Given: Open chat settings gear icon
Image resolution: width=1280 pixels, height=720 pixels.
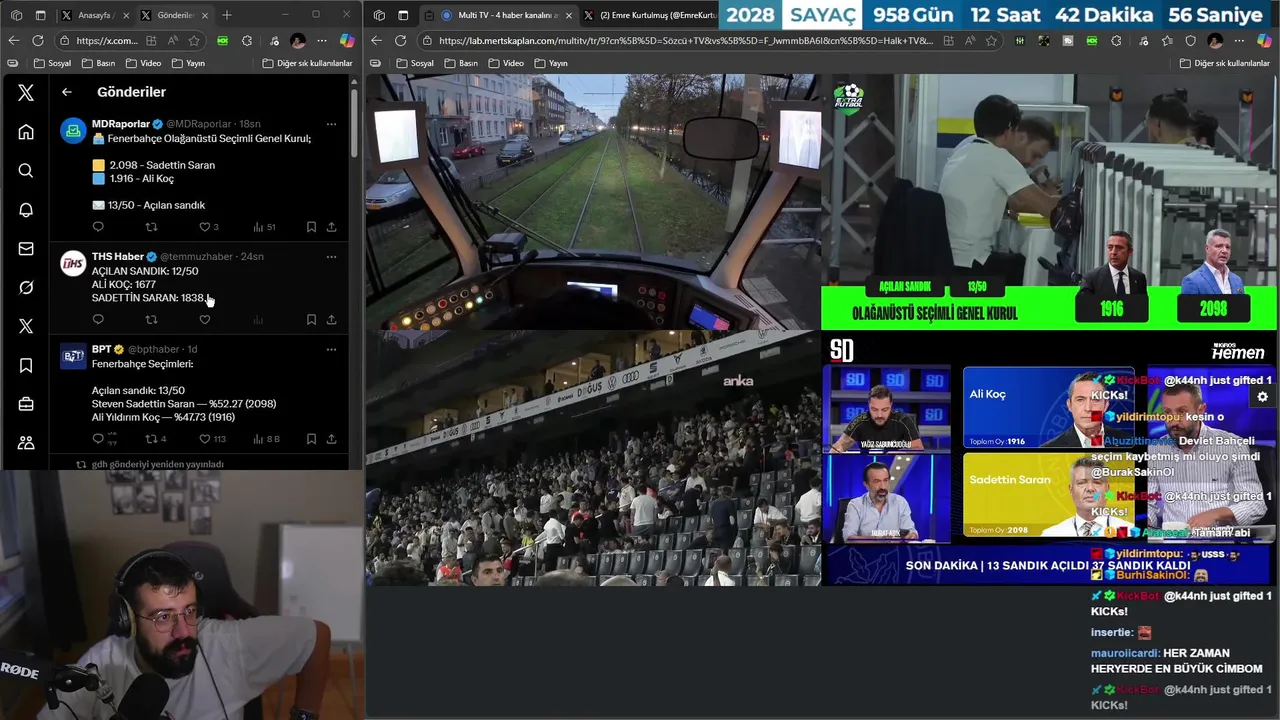Looking at the screenshot, I should tap(1262, 397).
